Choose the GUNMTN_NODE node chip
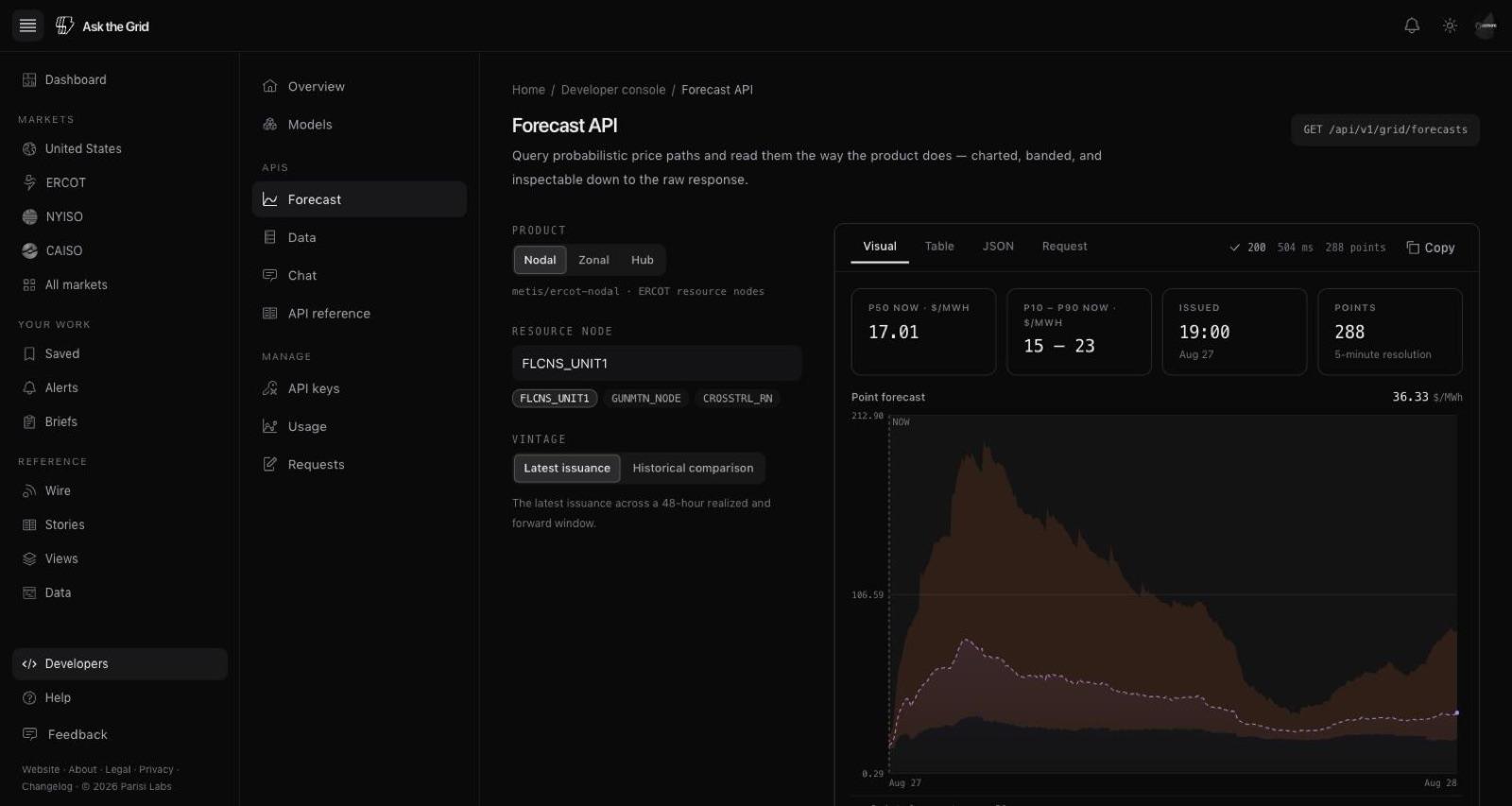The image size is (1512, 806). (x=646, y=399)
